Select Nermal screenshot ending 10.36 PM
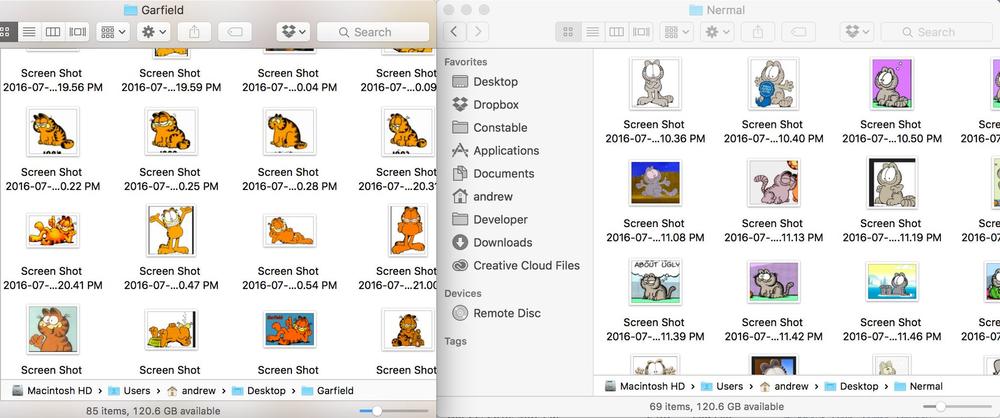The width and height of the screenshot is (1000, 418). tap(654, 83)
